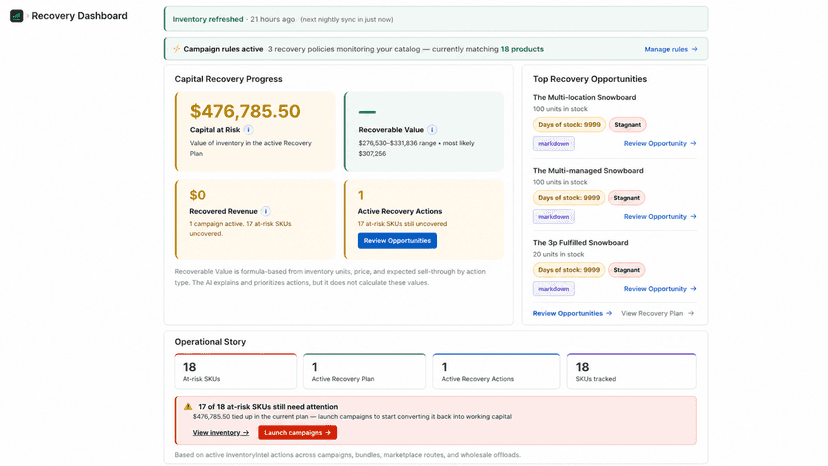Click Days of stock badge for 3p Fulfilled Snowboard
The height and width of the screenshot is (466, 828).
pos(569,270)
